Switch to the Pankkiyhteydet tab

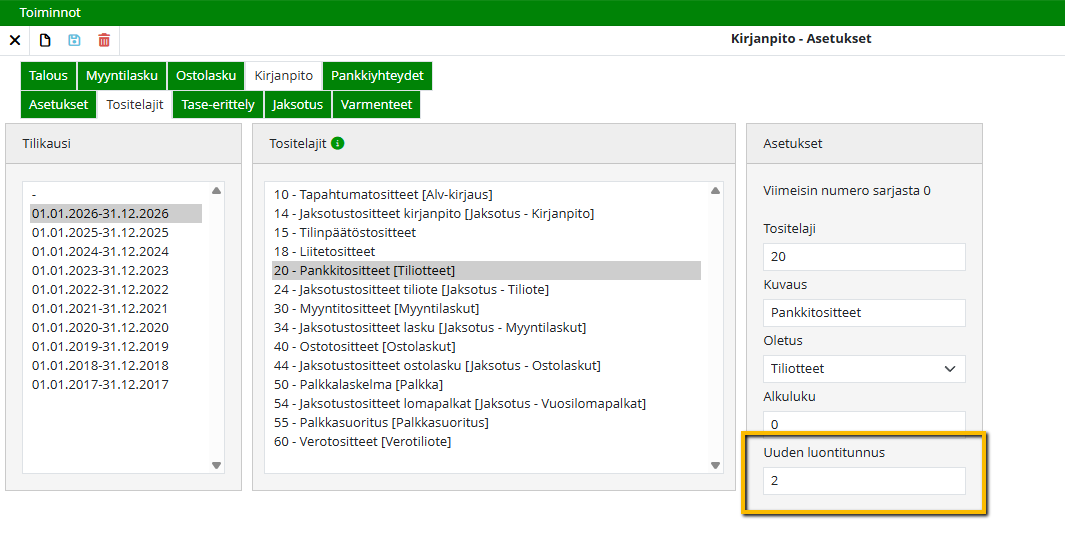click(x=377, y=76)
